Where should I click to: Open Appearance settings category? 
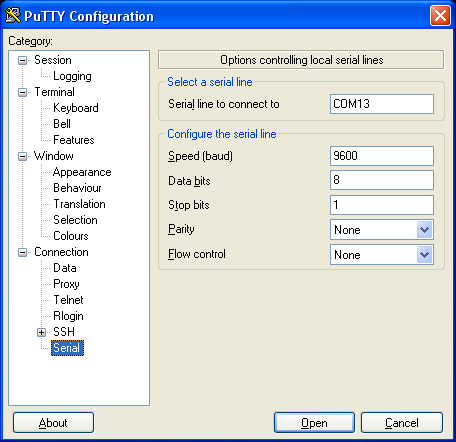click(82, 172)
